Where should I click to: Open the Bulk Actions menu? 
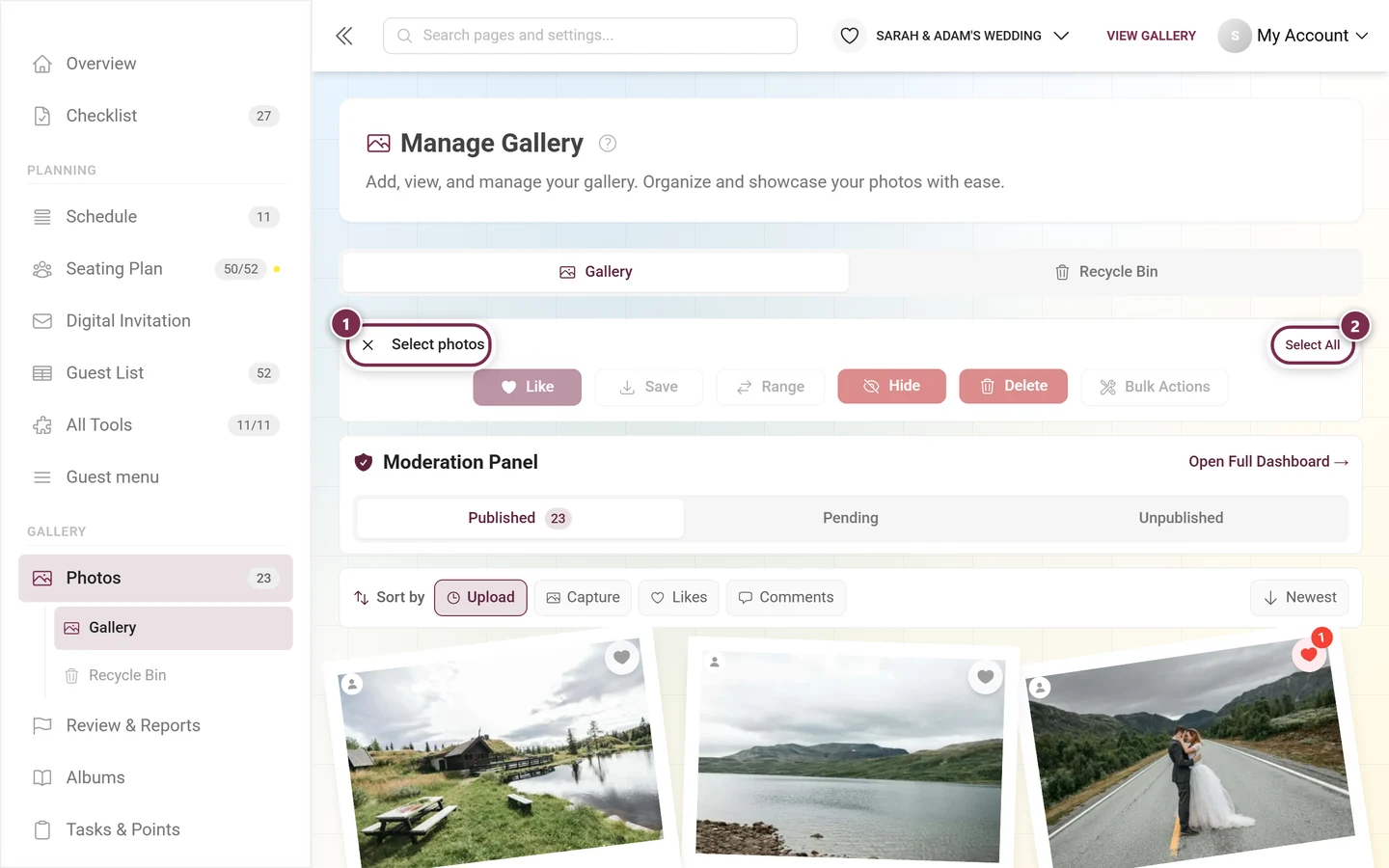tap(1155, 387)
